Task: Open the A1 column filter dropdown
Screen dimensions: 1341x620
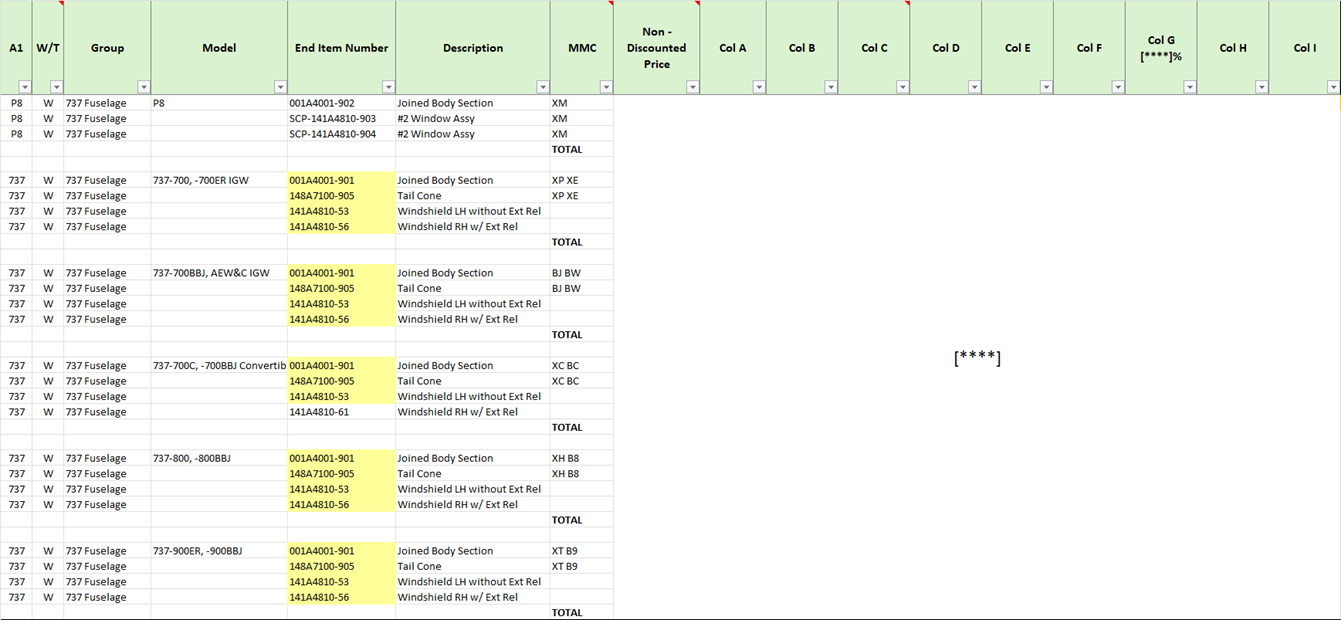Action: [x=25, y=87]
